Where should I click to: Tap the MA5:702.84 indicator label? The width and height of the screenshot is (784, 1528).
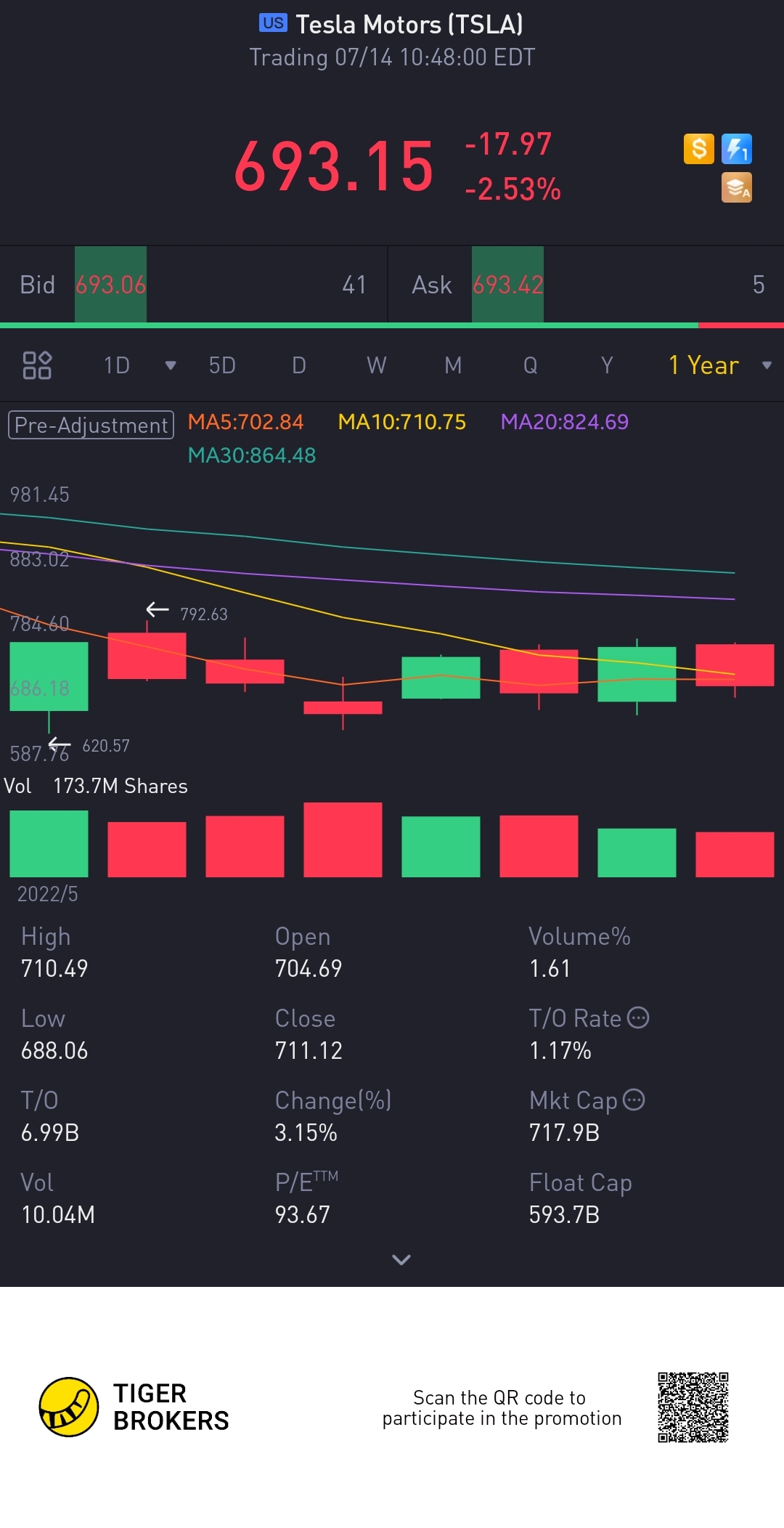point(245,422)
